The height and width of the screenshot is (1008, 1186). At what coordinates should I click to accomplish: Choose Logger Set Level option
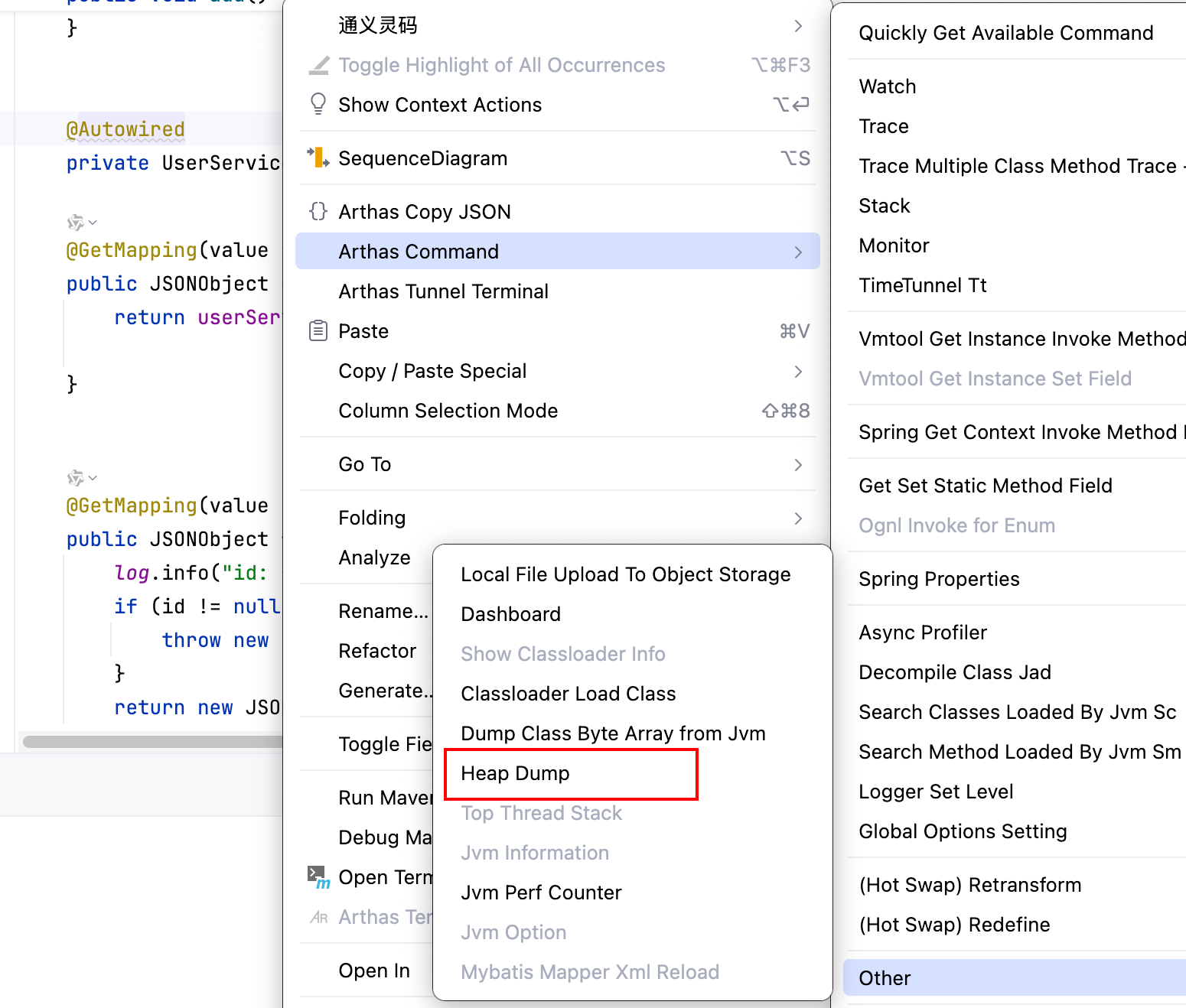coord(935,792)
